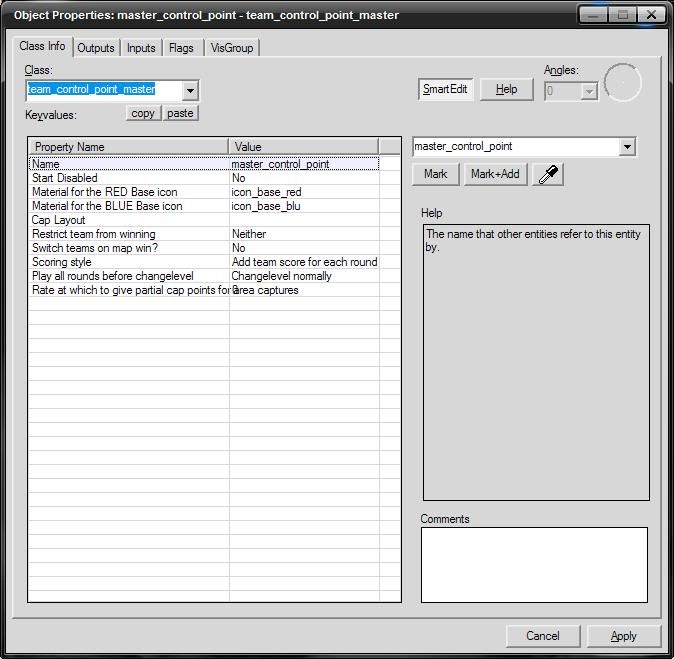Screen dimensions: 674x659
Task: Click the Mark button
Action: [435, 174]
